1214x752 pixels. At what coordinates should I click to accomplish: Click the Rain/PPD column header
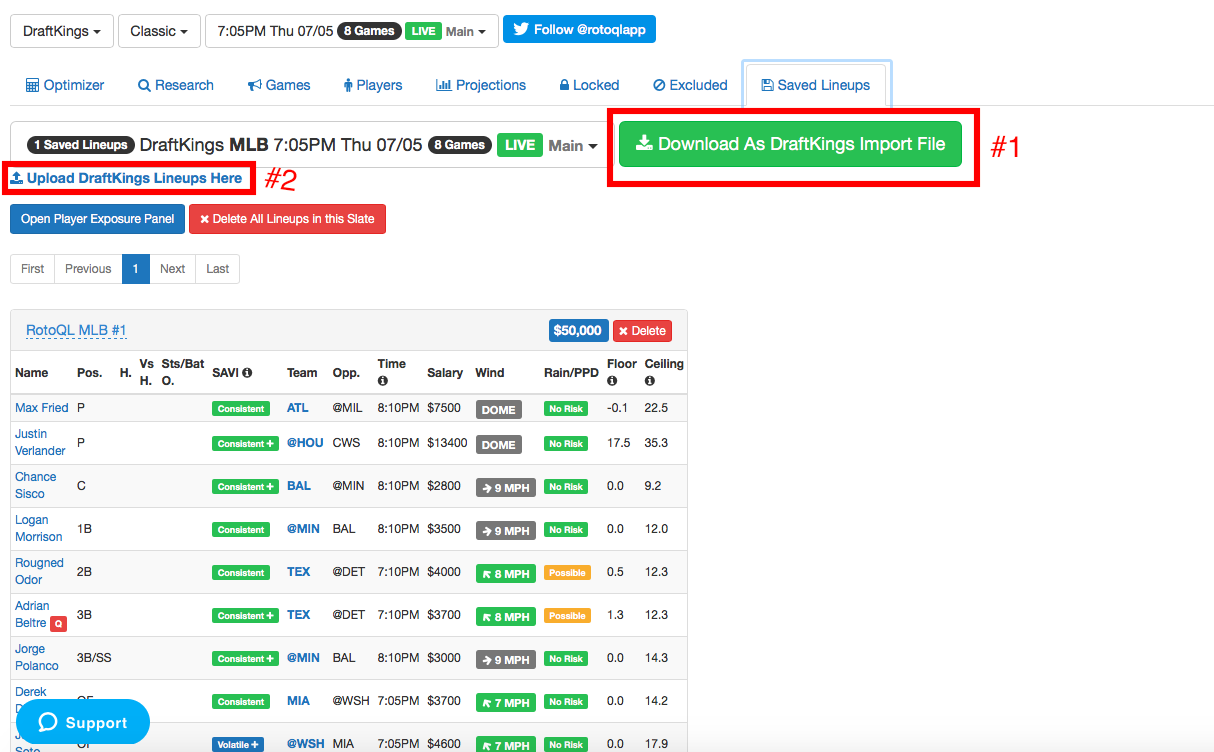(x=571, y=373)
